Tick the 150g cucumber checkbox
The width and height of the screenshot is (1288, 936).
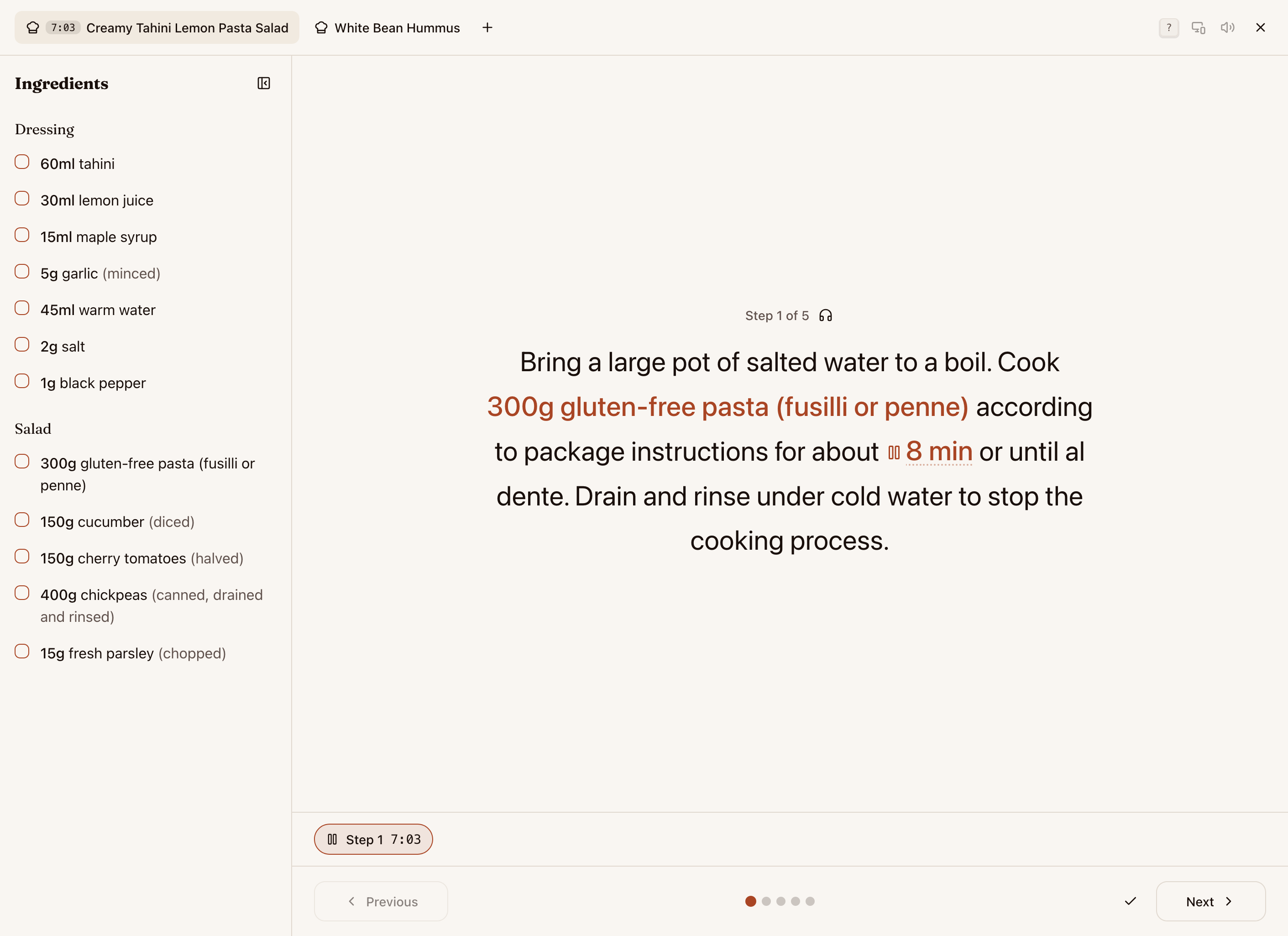point(22,520)
